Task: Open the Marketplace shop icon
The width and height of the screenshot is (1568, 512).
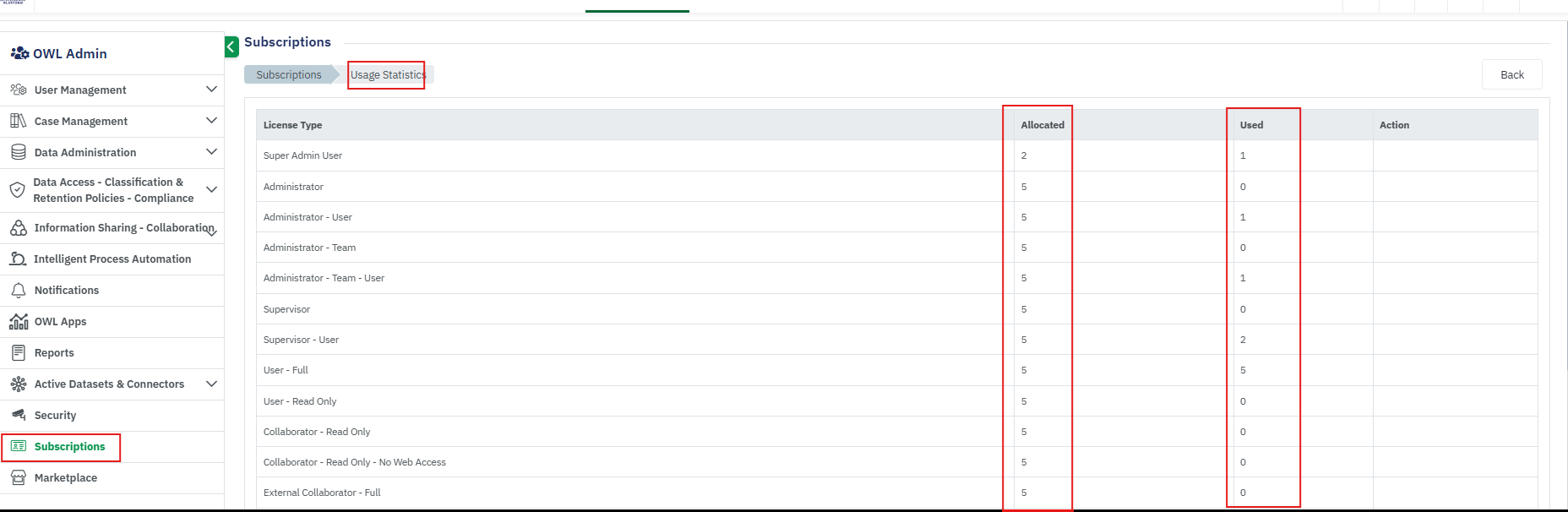Action: [19, 478]
